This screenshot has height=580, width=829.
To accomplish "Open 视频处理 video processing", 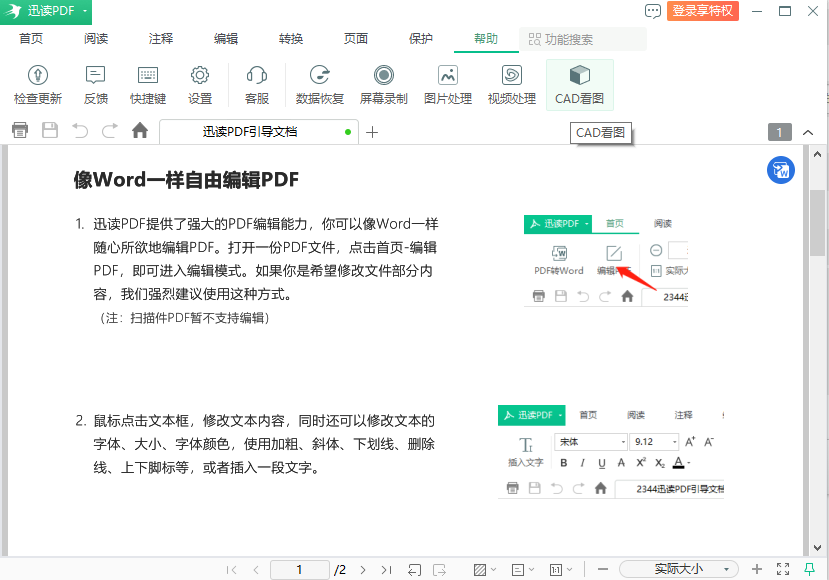I will (512, 85).
